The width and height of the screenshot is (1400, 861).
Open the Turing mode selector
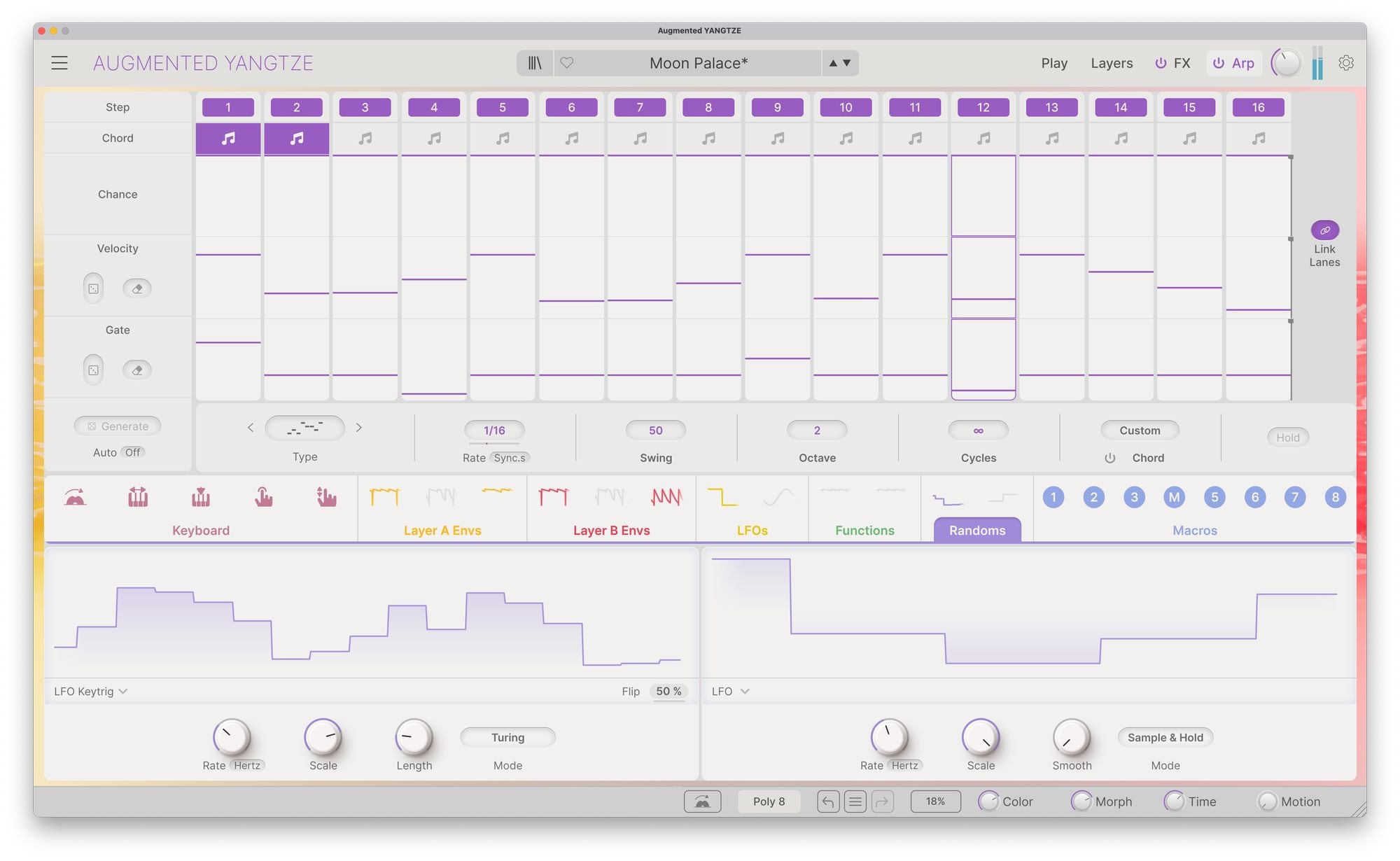(x=507, y=737)
